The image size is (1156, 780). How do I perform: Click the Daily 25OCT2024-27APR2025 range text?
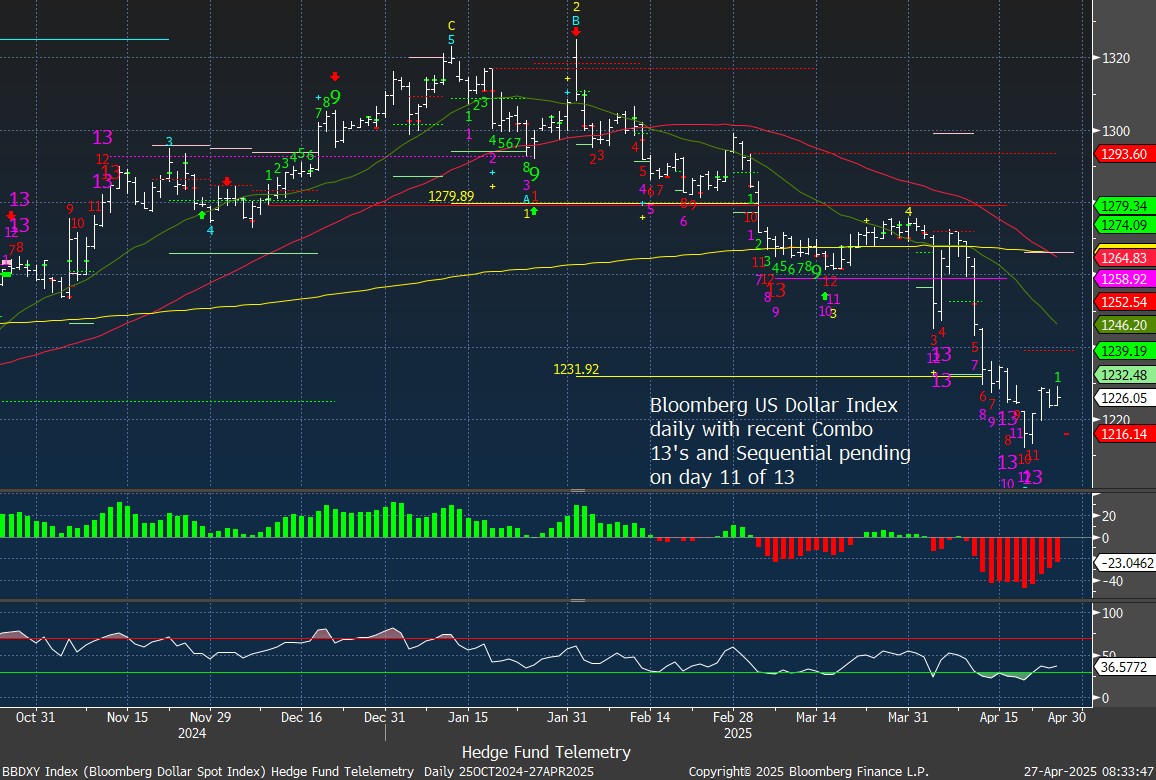point(509,771)
